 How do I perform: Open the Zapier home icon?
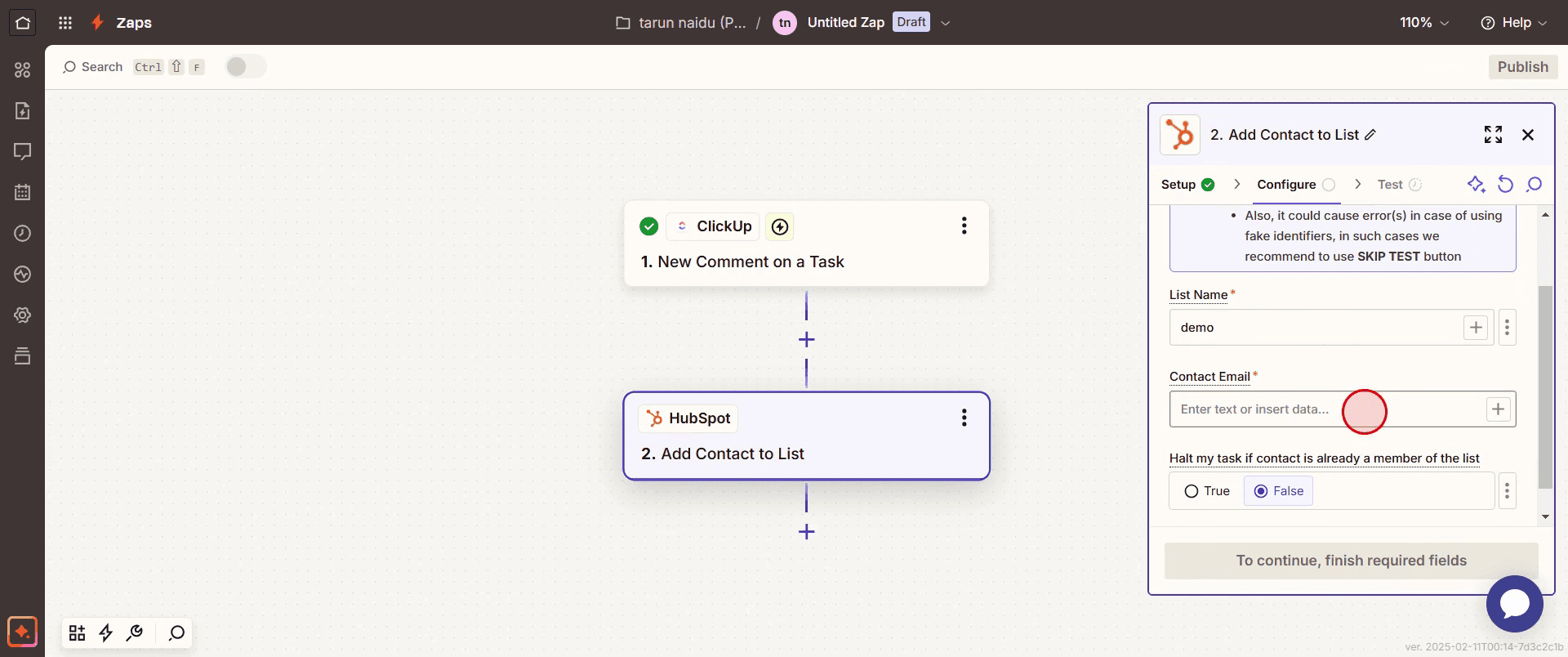coord(23,23)
